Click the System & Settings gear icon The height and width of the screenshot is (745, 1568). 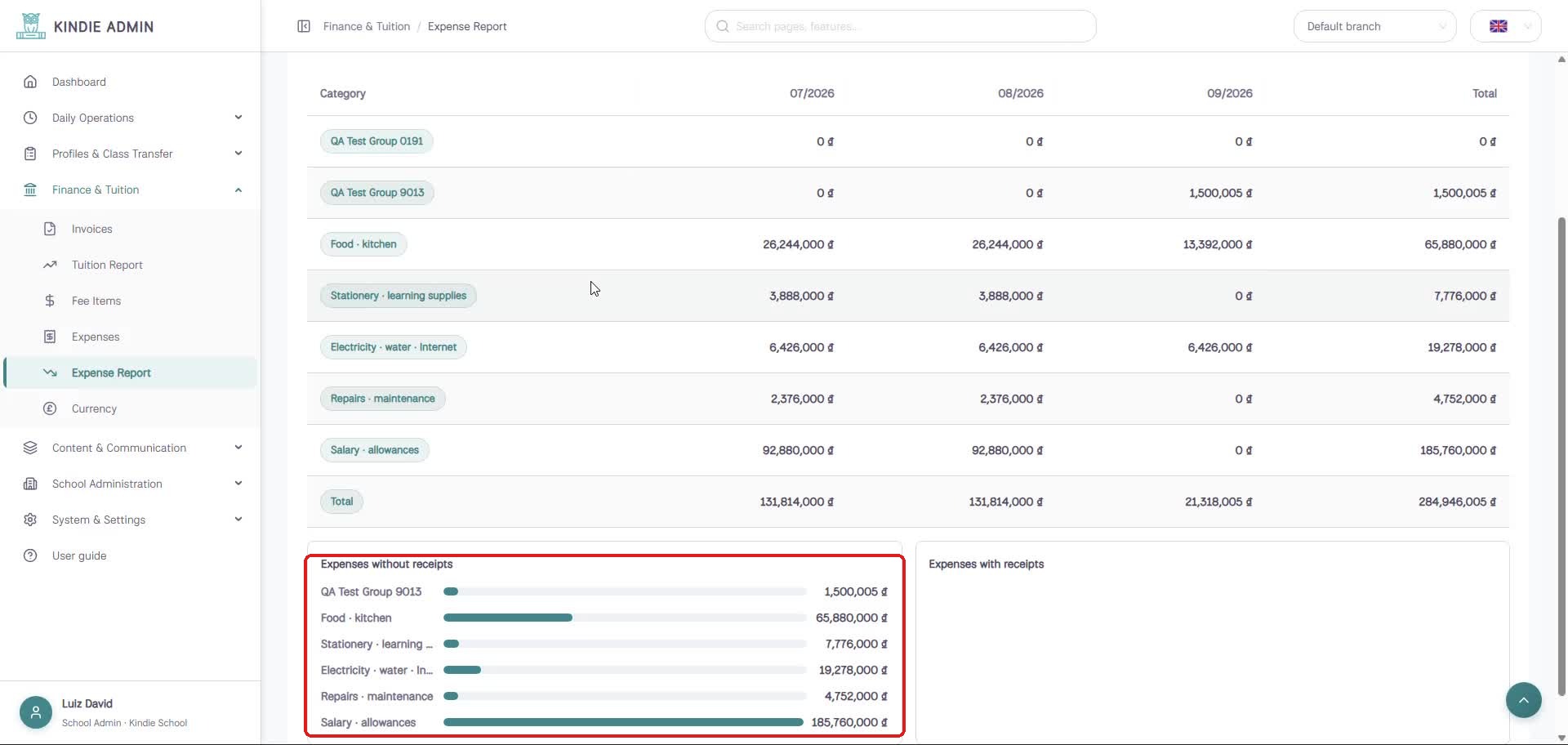[x=30, y=520]
